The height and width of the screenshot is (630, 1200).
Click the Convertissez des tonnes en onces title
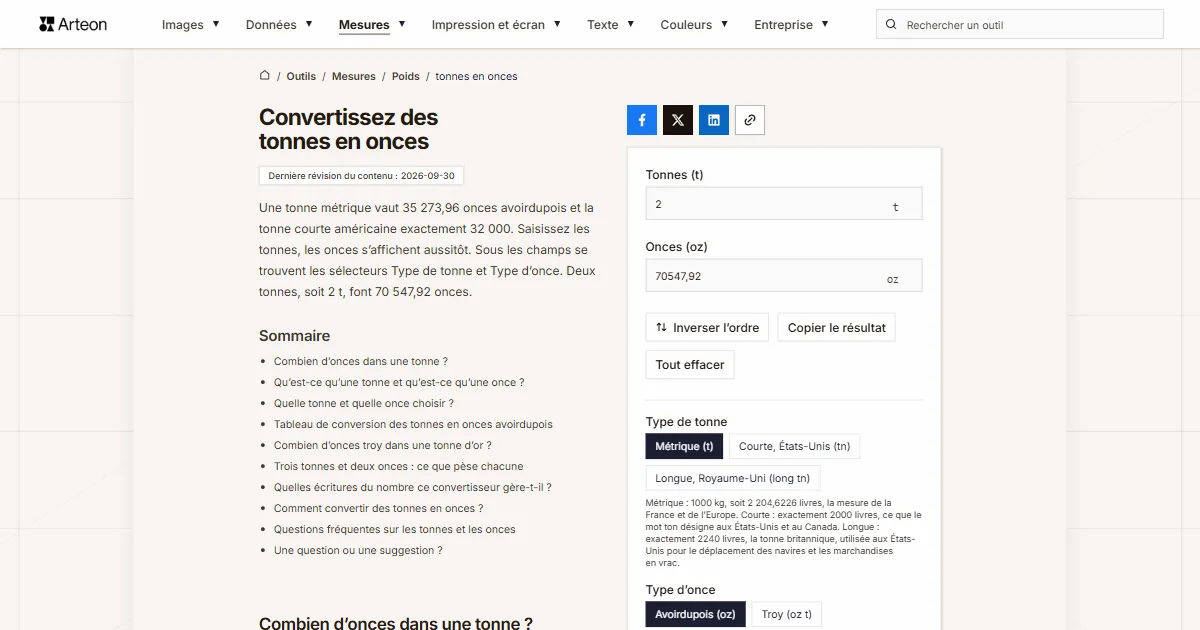coord(348,129)
